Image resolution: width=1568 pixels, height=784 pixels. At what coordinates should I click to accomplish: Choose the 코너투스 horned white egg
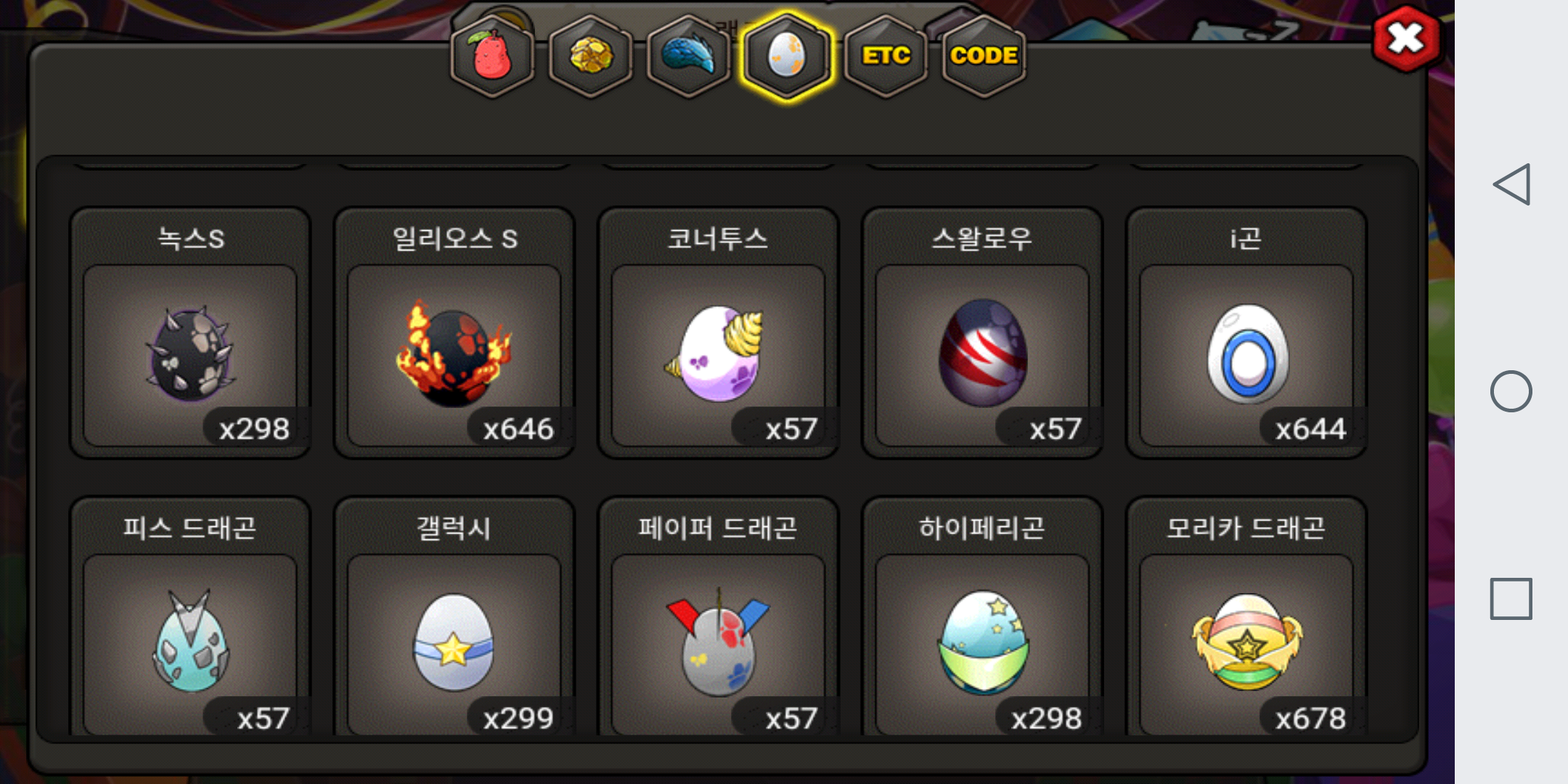pos(719,333)
